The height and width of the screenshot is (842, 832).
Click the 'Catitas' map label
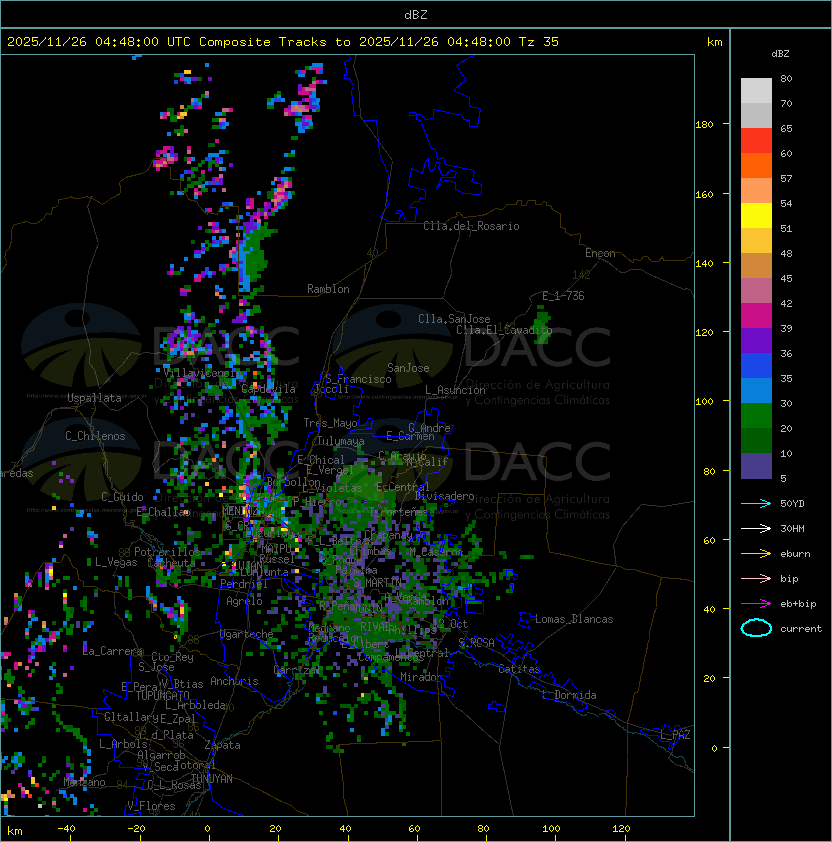coord(519,669)
